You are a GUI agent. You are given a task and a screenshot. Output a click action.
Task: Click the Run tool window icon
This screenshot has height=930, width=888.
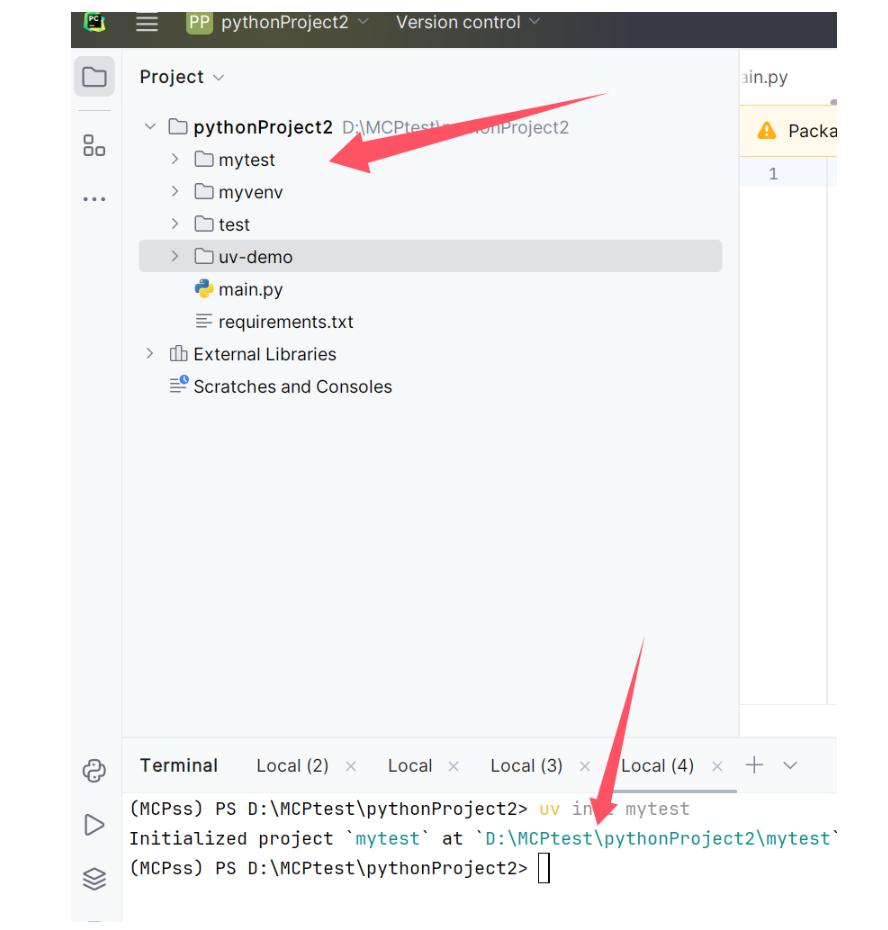93,825
